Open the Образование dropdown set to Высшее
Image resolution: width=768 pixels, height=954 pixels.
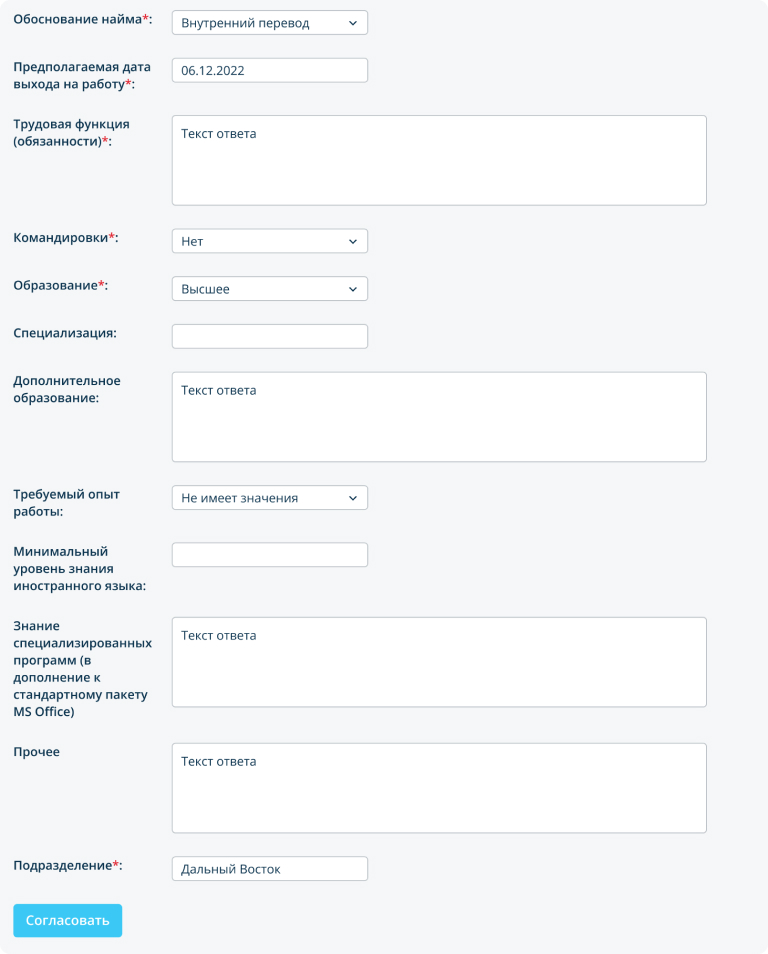coord(270,288)
